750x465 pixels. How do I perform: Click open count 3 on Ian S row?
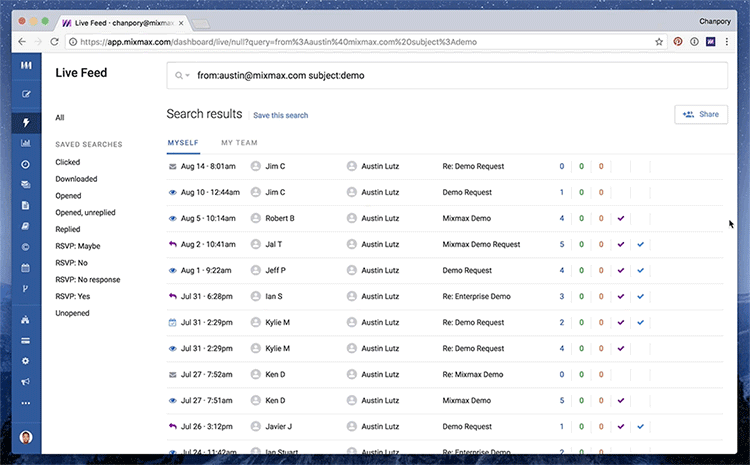pos(562,297)
